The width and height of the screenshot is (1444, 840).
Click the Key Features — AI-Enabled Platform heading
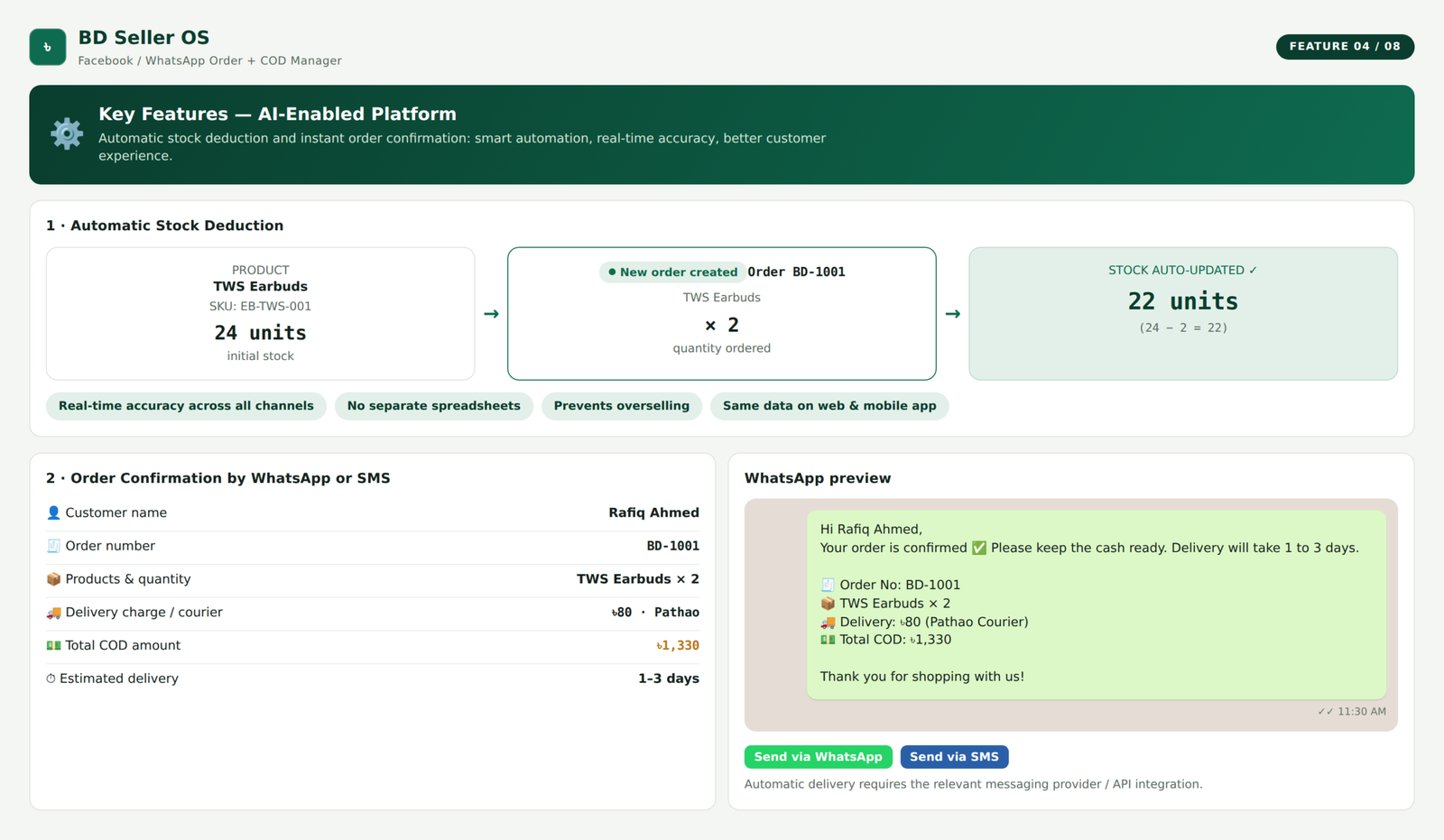[277, 114]
